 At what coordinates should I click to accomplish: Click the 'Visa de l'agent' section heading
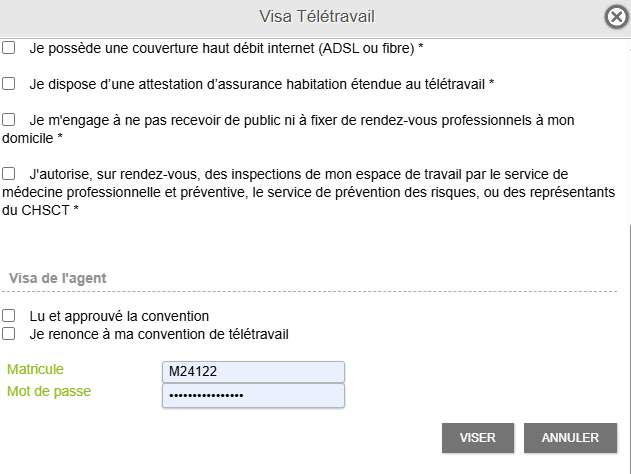click(x=58, y=278)
